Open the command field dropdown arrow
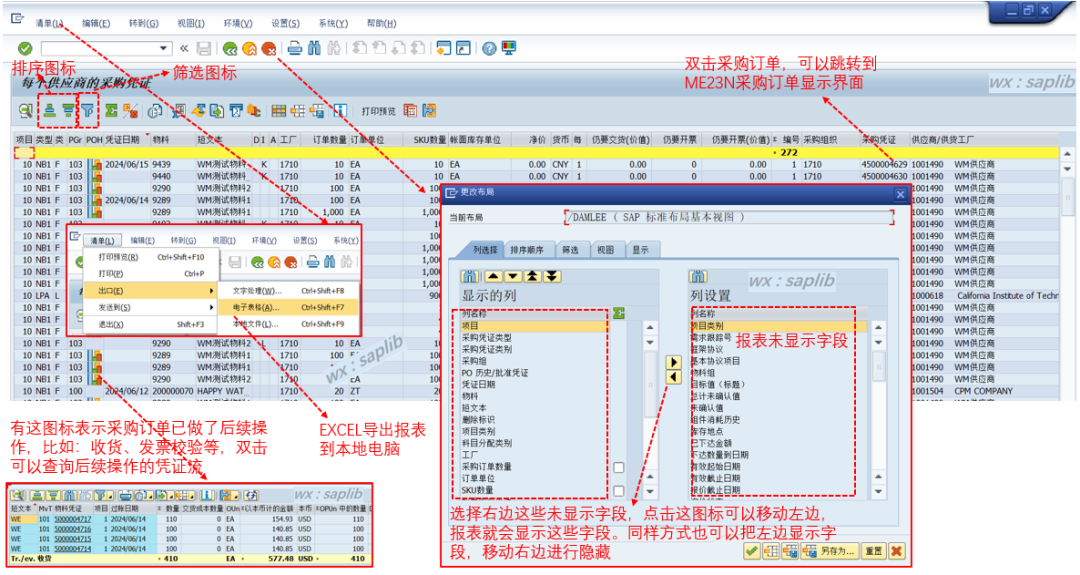 (x=163, y=48)
